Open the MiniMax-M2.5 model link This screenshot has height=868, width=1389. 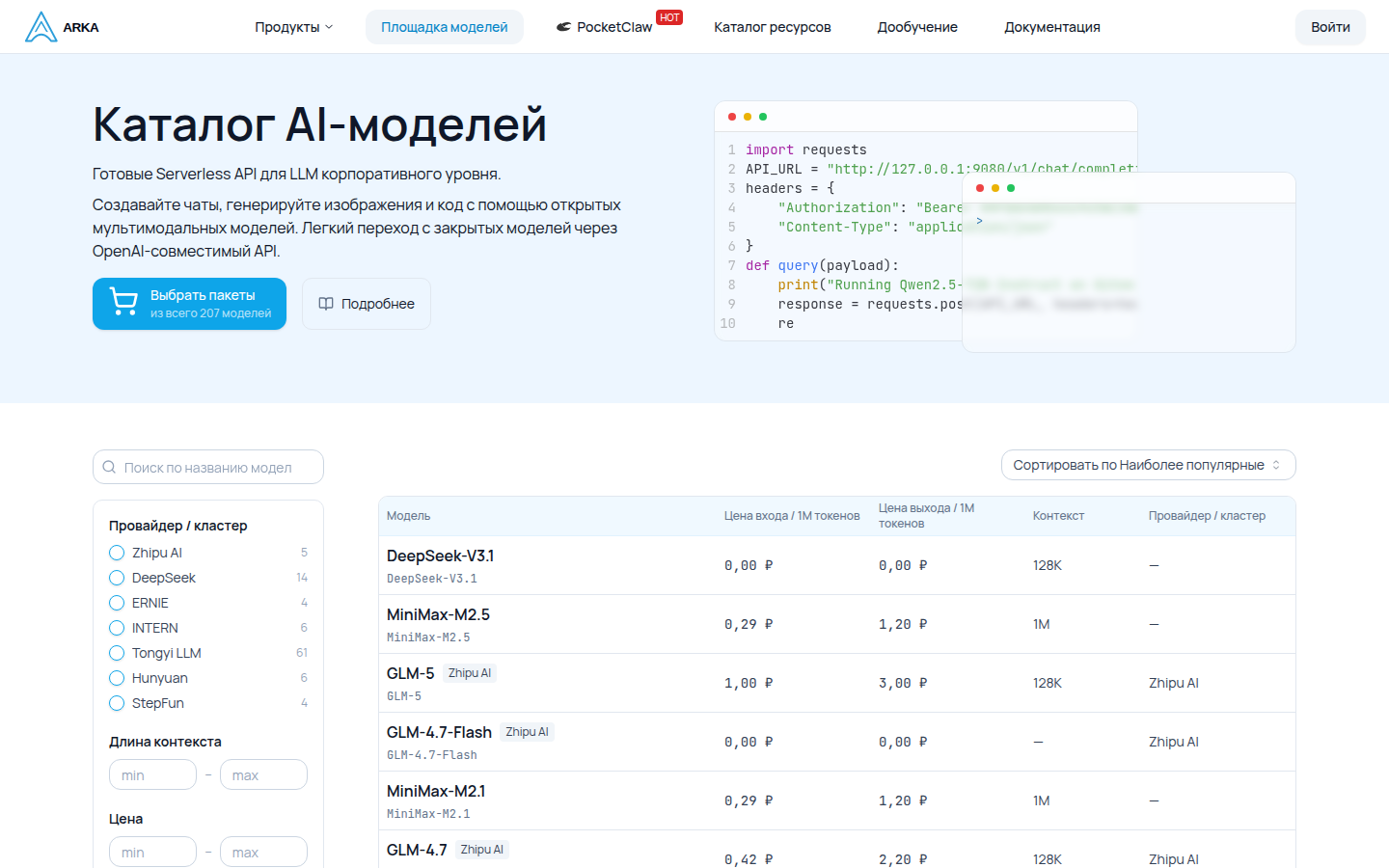coord(438,614)
